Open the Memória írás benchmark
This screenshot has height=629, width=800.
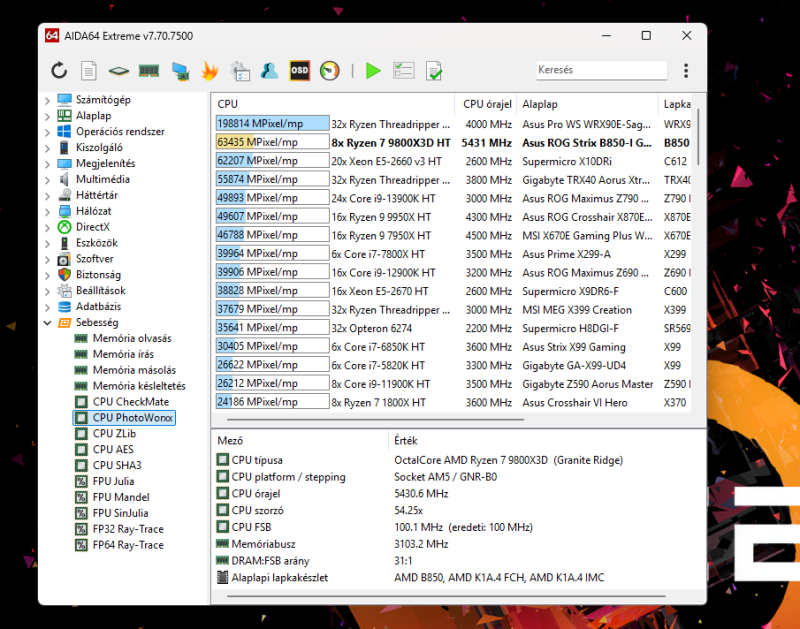tap(123, 354)
